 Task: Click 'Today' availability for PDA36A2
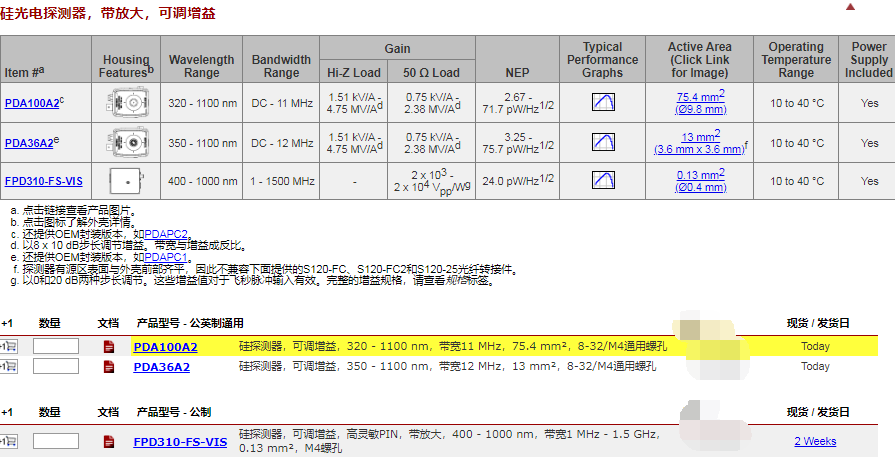pyautogui.click(x=815, y=366)
